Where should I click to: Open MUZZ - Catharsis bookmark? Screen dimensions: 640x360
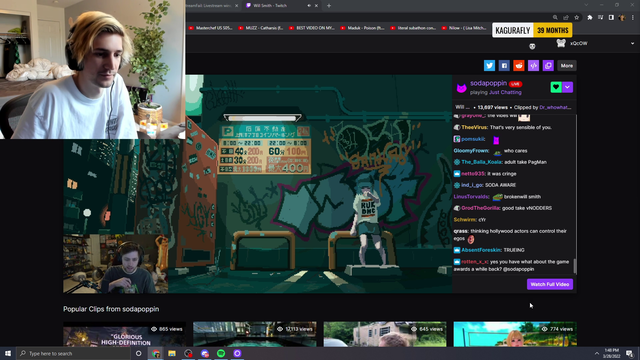(260, 28)
